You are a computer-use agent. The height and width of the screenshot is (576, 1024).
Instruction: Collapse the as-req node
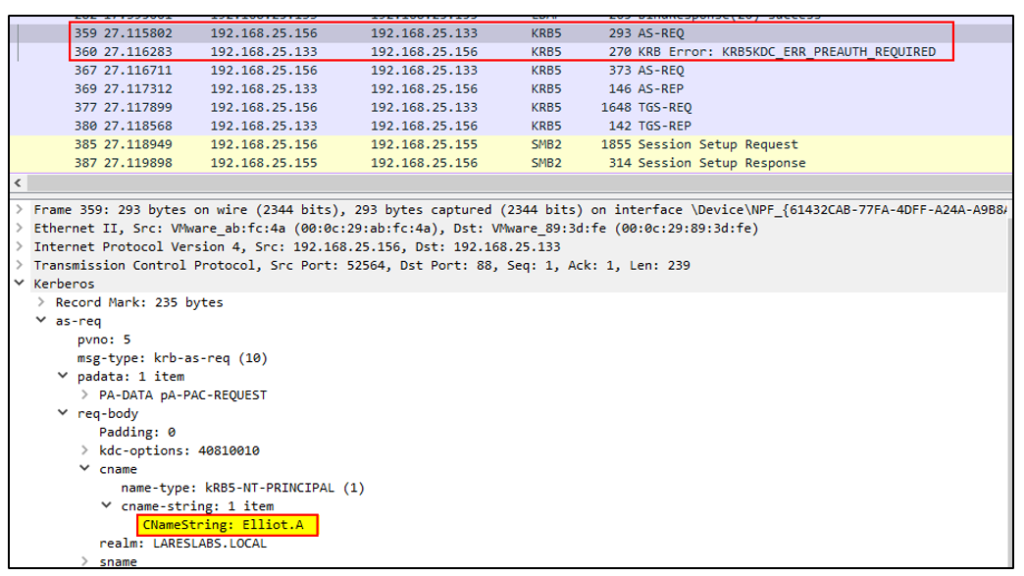(41, 321)
